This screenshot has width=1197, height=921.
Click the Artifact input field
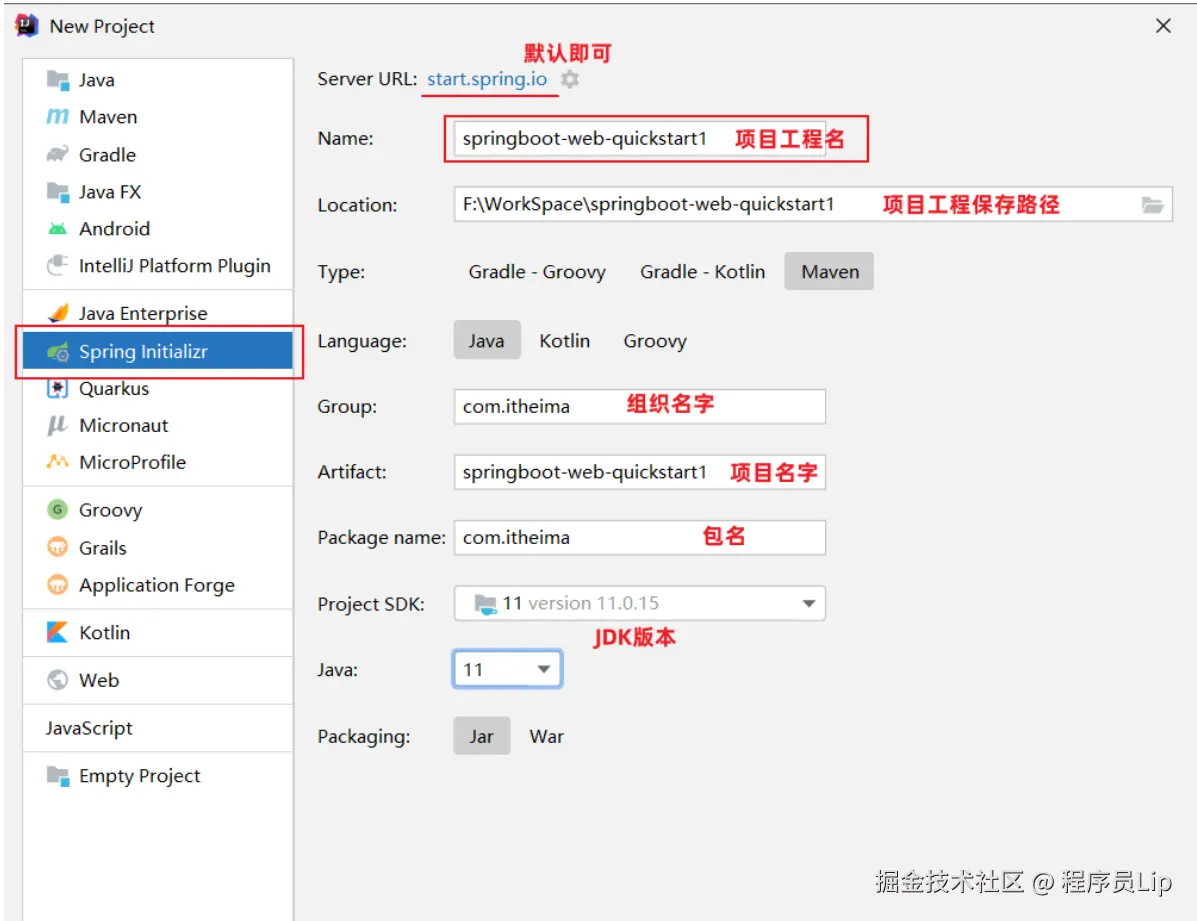tap(640, 472)
